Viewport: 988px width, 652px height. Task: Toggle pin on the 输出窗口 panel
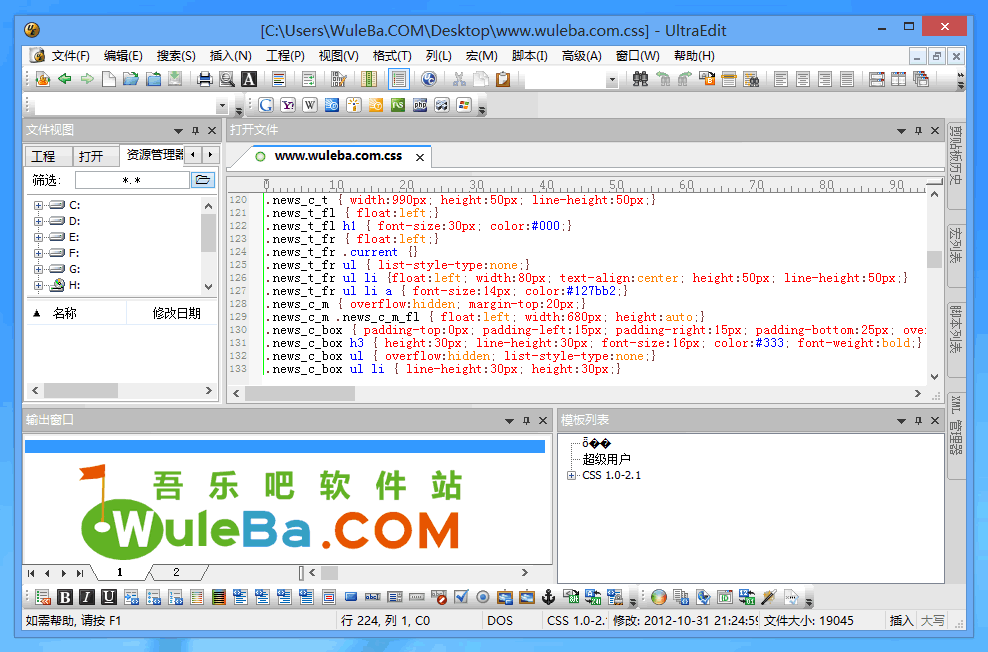(526, 420)
